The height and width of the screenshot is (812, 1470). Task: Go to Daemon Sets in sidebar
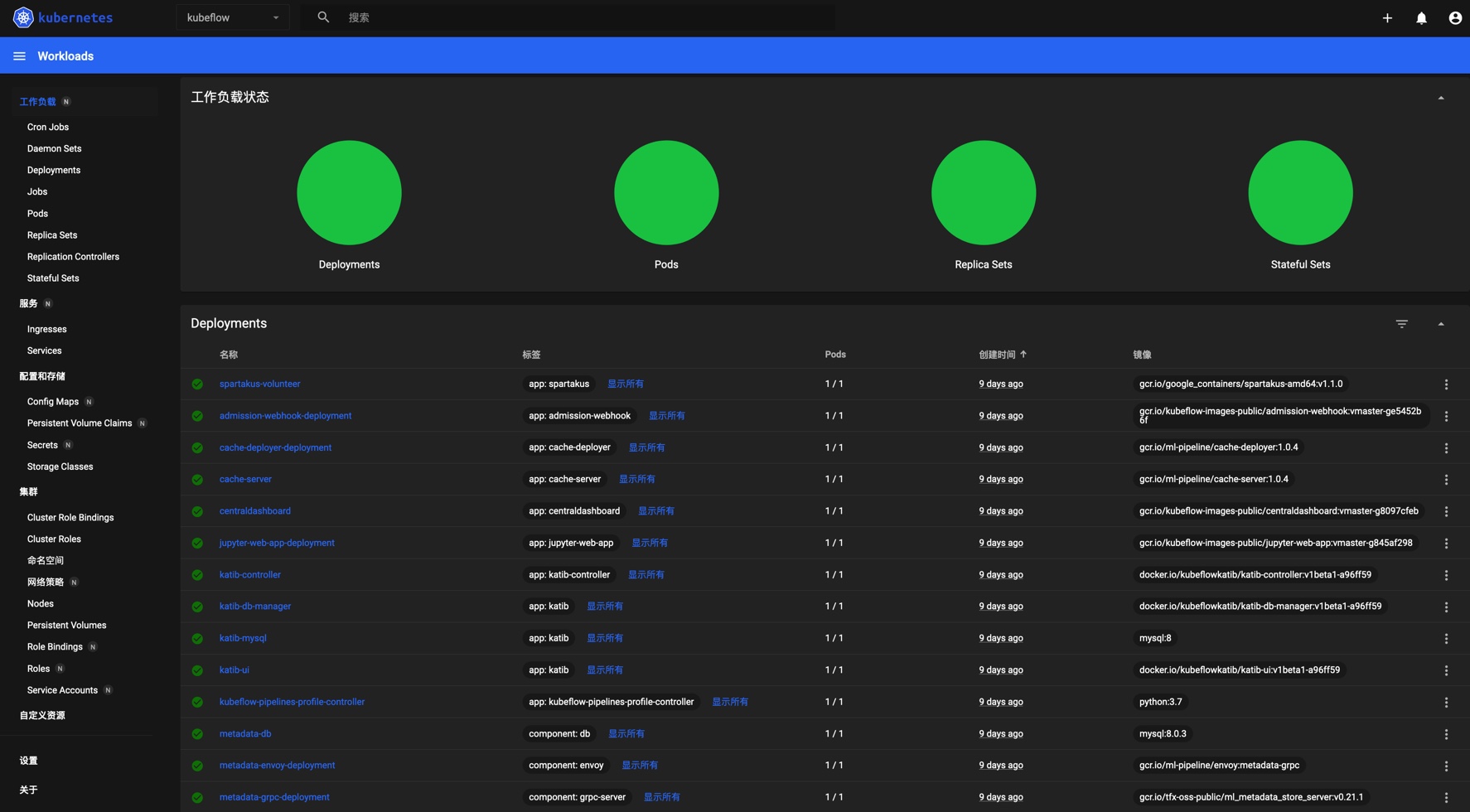(55, 148)
